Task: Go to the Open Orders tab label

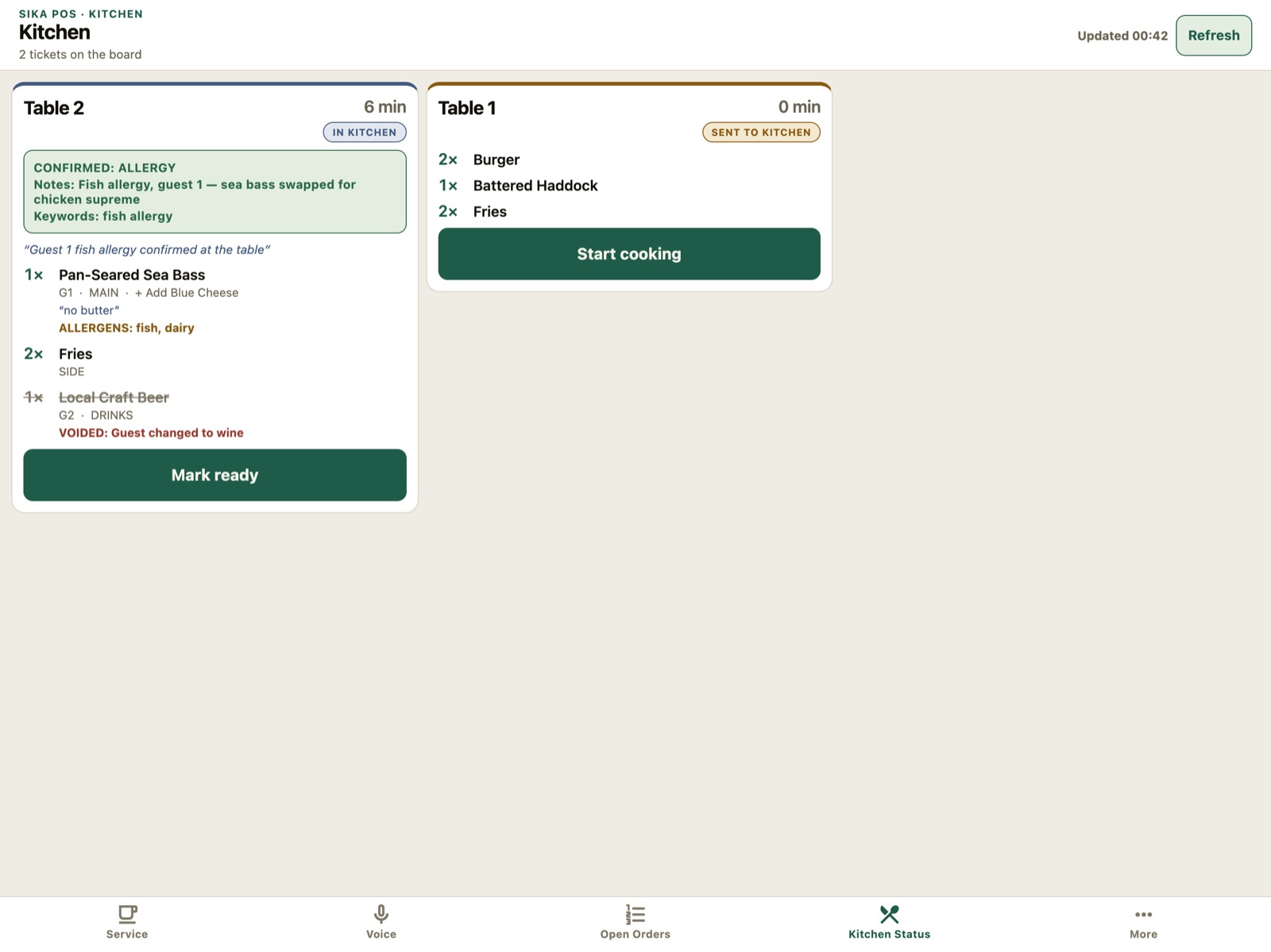Action: click(635, 935)
